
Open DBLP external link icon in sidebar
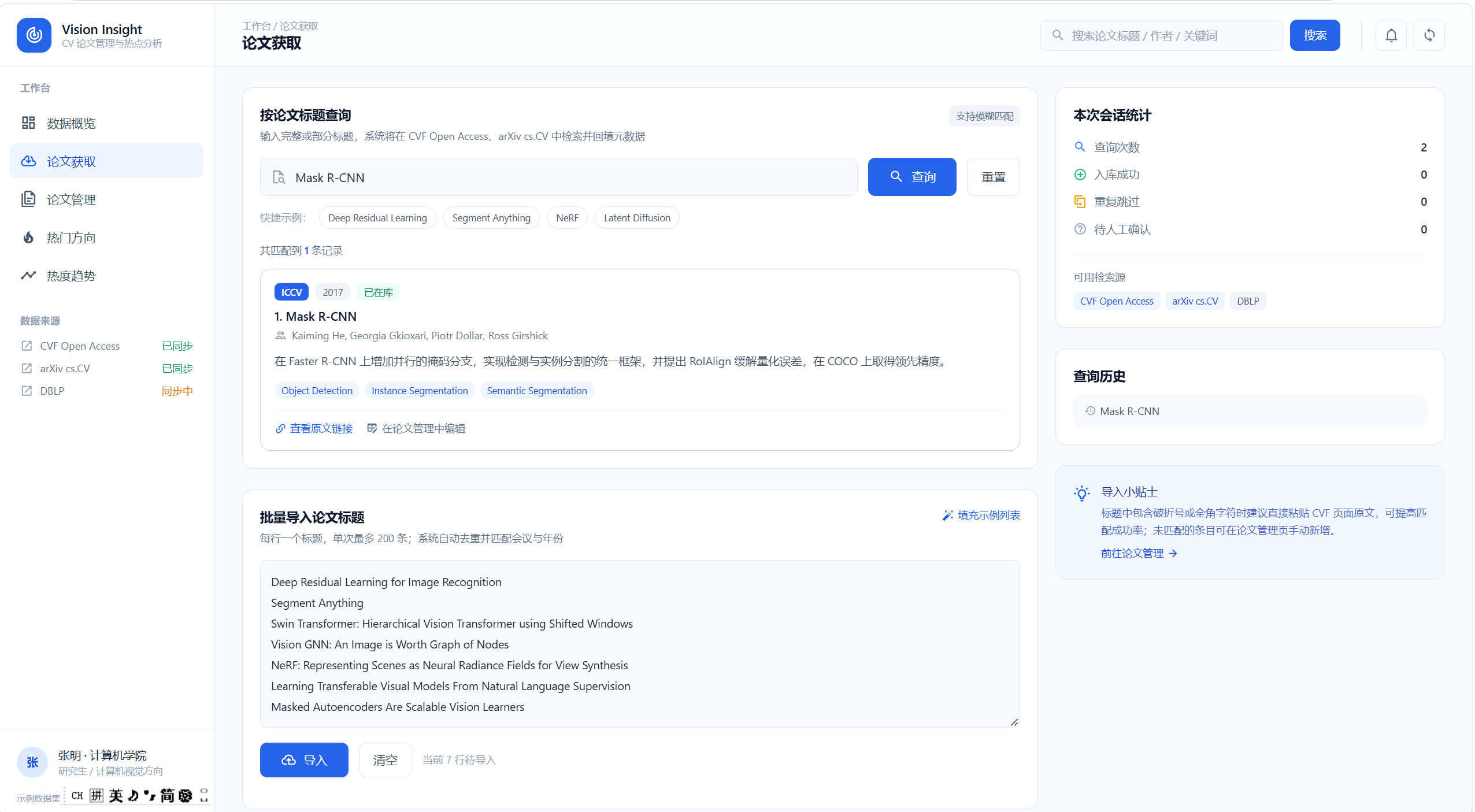(x=27, y=391)
